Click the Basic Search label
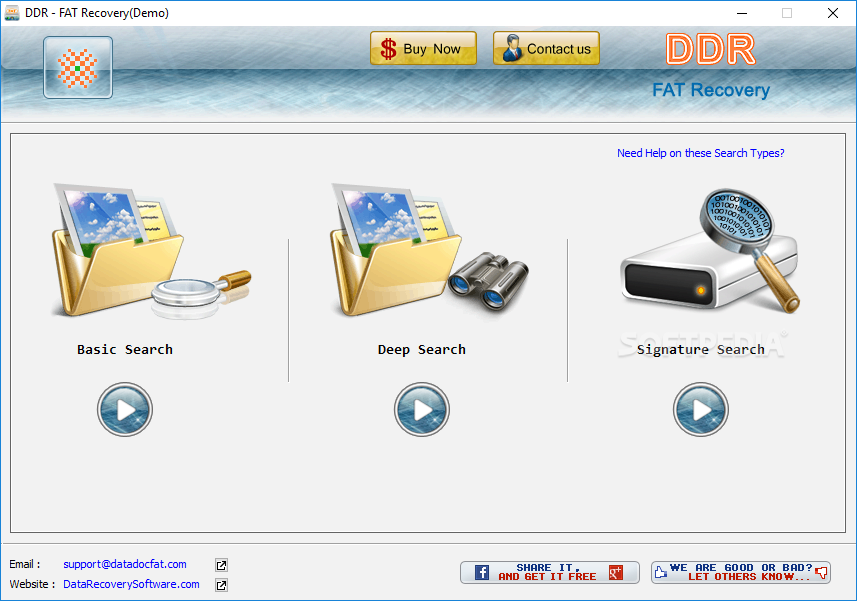This screenshot has height=601, width=857. (x=125, y=350)
